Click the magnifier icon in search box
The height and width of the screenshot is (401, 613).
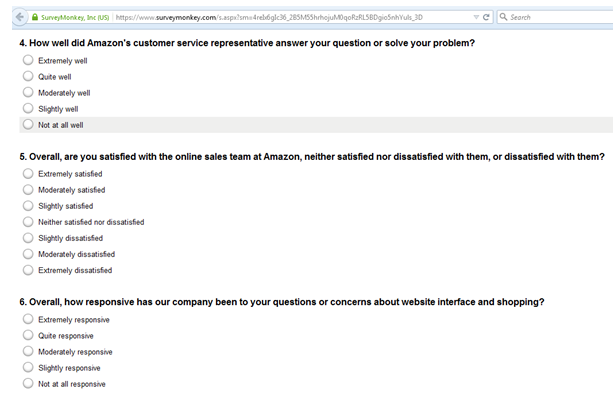point(504,17)
